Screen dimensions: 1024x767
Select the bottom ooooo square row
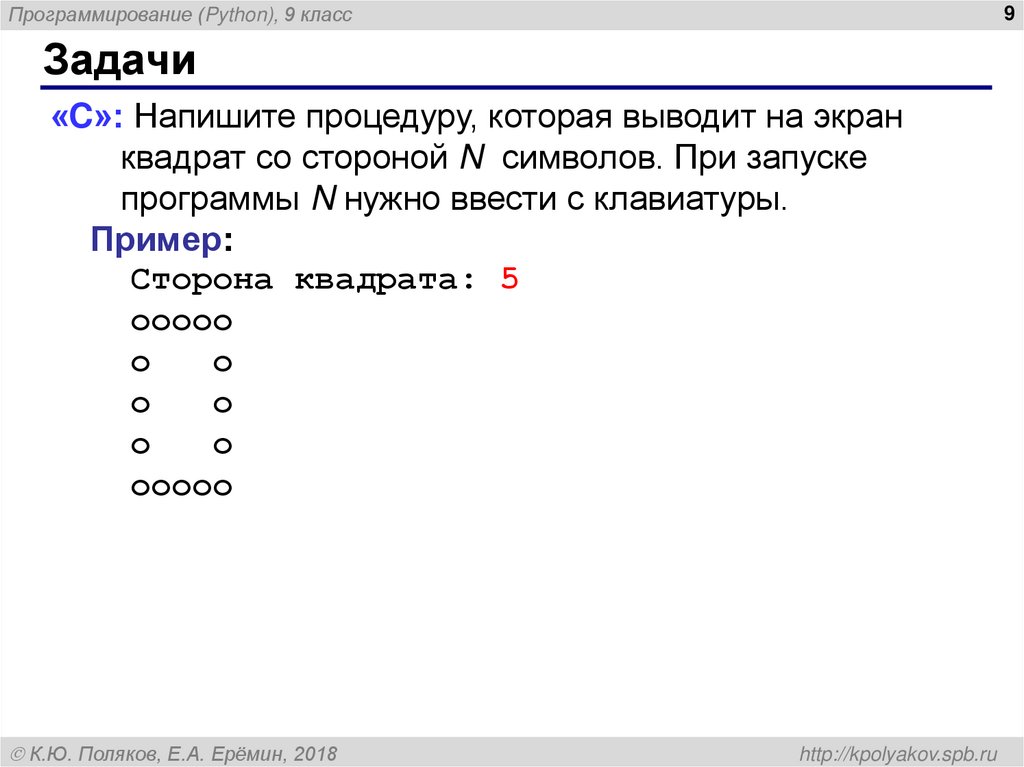pos(180,485)
